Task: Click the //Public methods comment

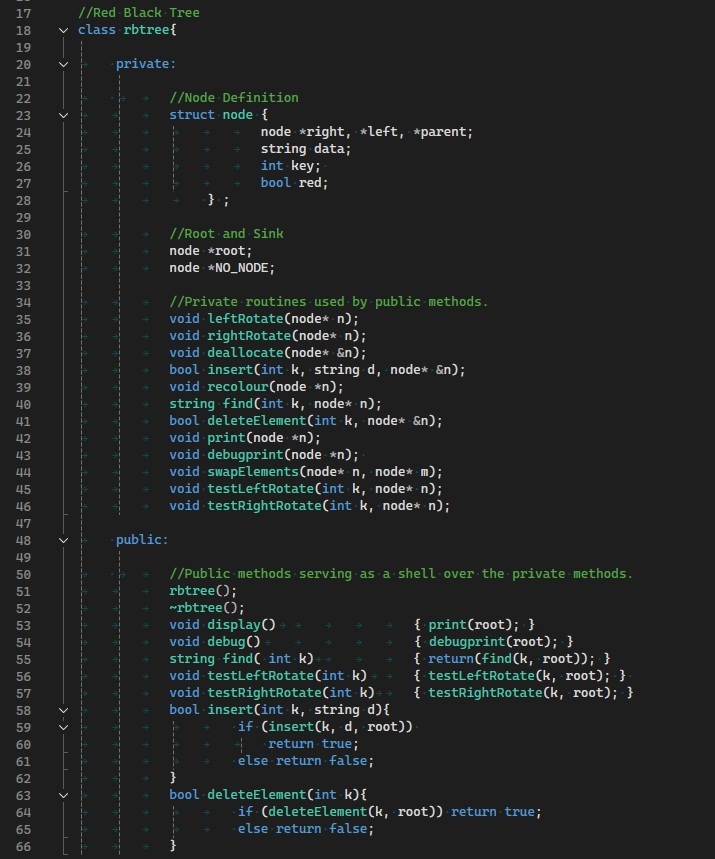Action: [x=401, y=574]
